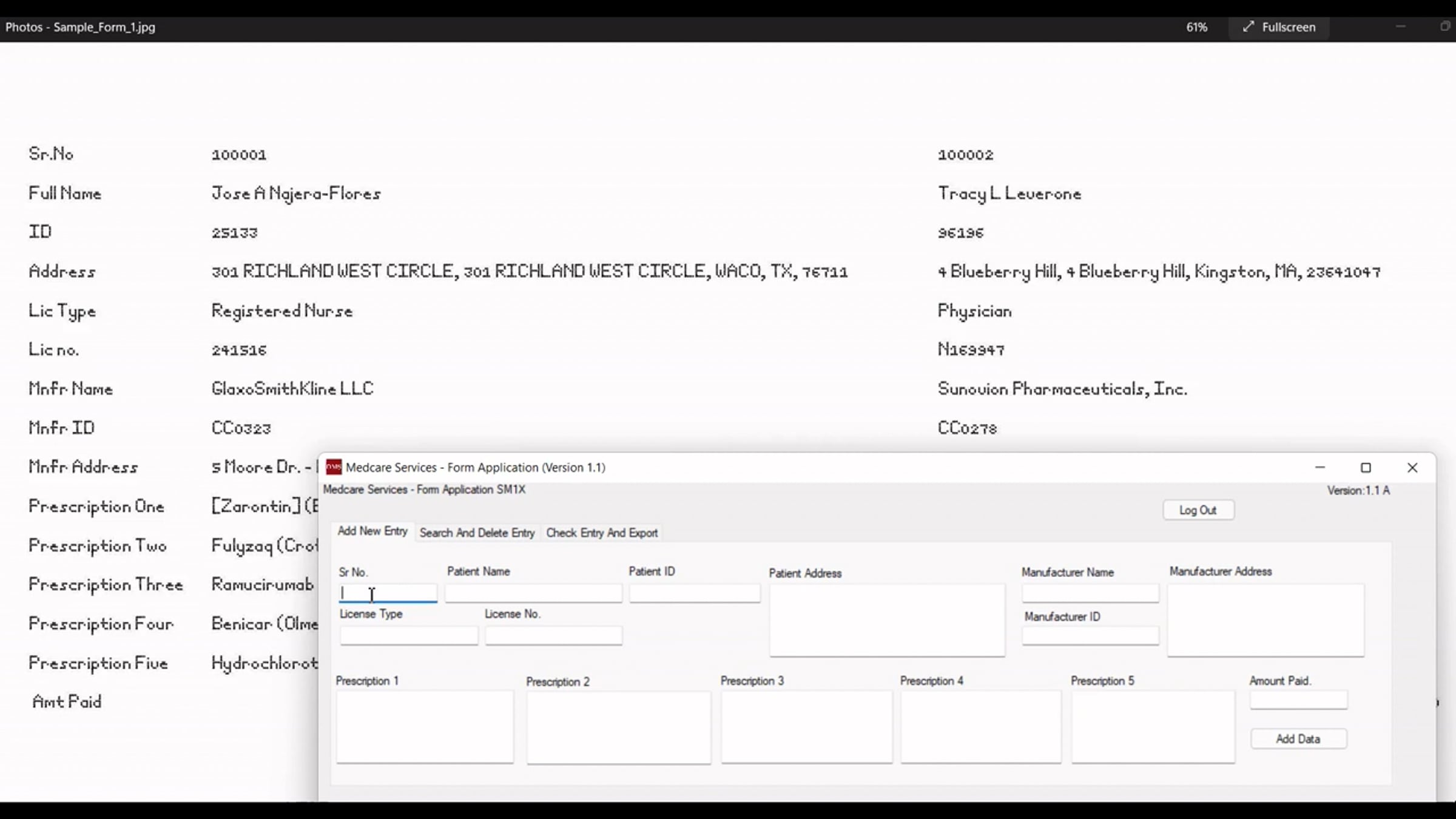Focus the Amount Paid field
Screen dimensions: 1456x819
[1298, 699]
